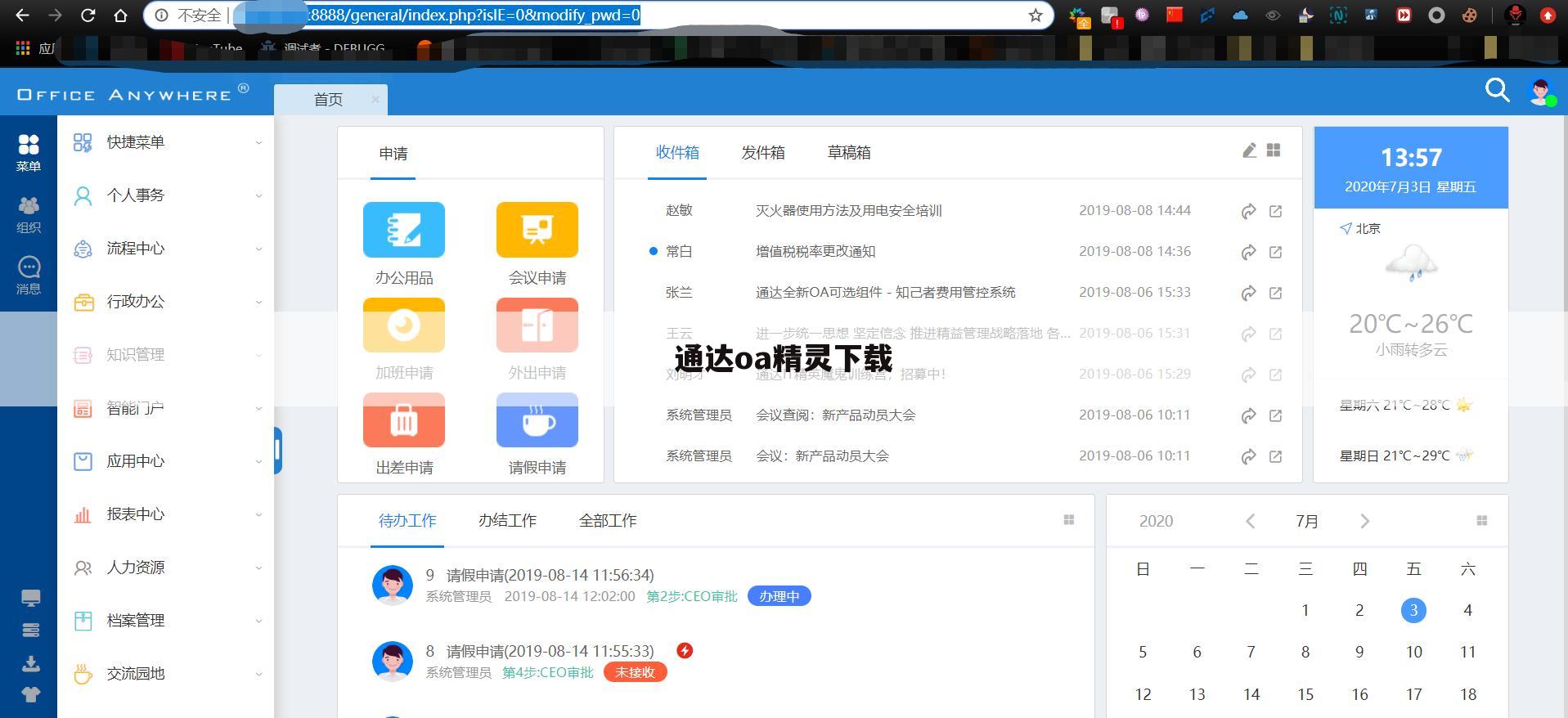
Task: Click the 北京 location label
Action: [1368, 229]
